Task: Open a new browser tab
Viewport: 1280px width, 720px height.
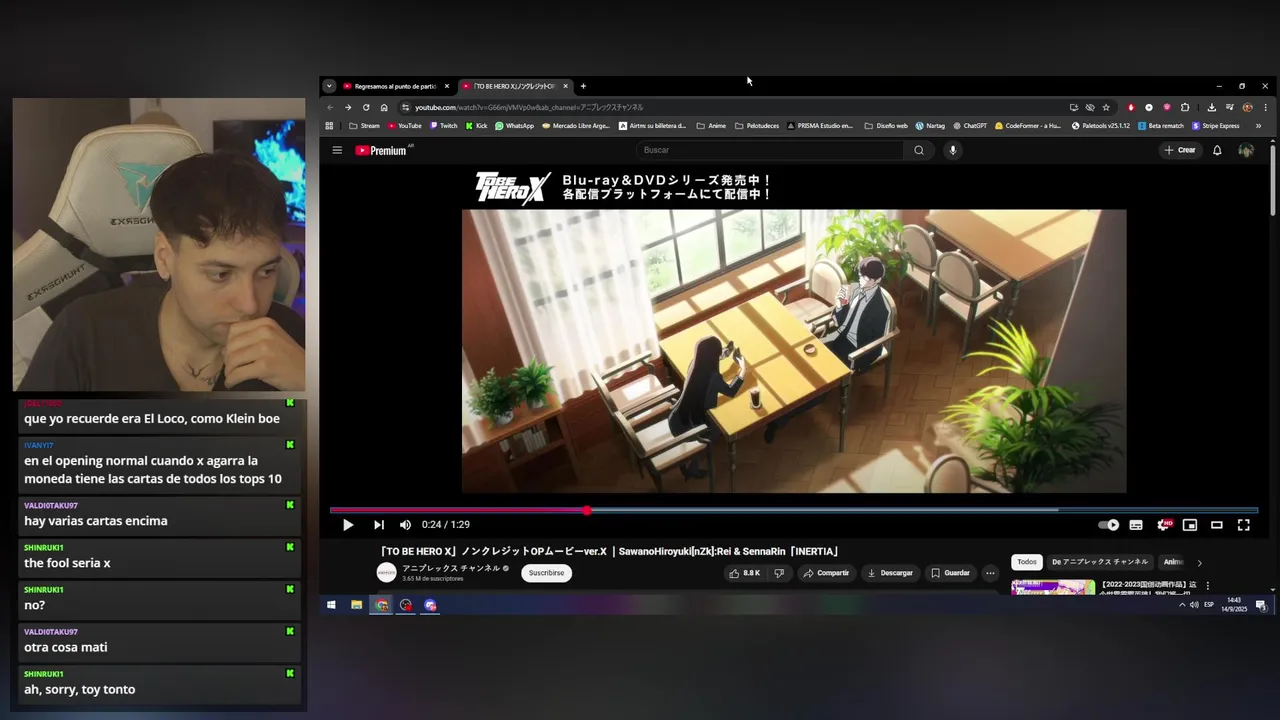Action: tap(583, 86)
